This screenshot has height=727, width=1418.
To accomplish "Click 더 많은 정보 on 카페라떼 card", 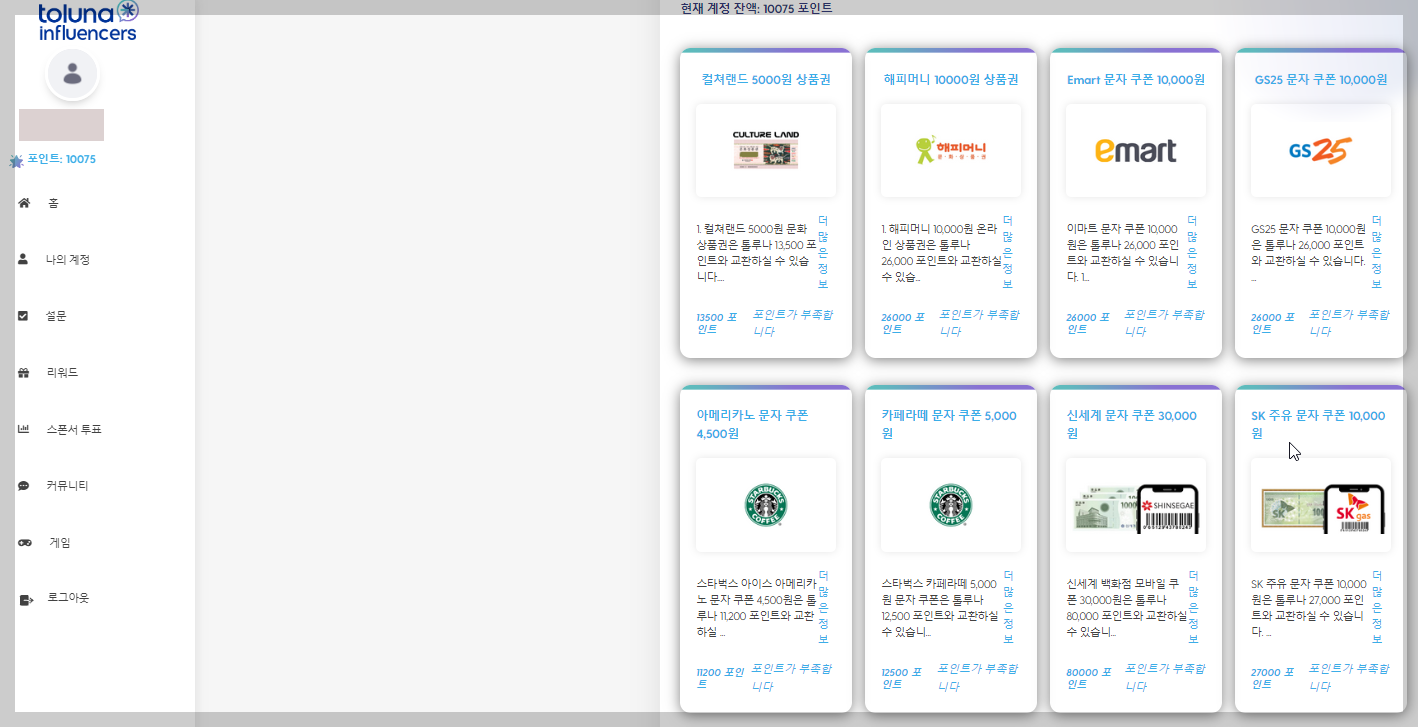I will pos(1008,607).
